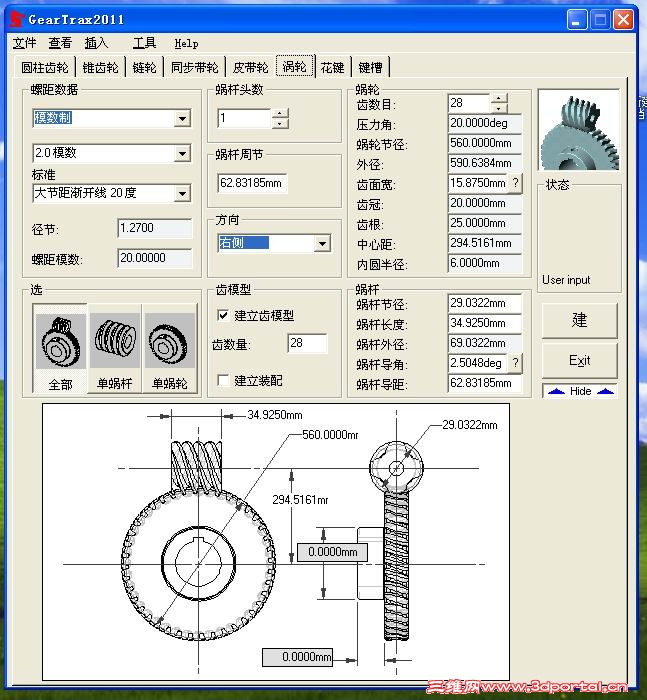This screenshot has height=700, width=647.
Task: Switch to the 同步带轮 tab
Action: (x=195, y=67)
